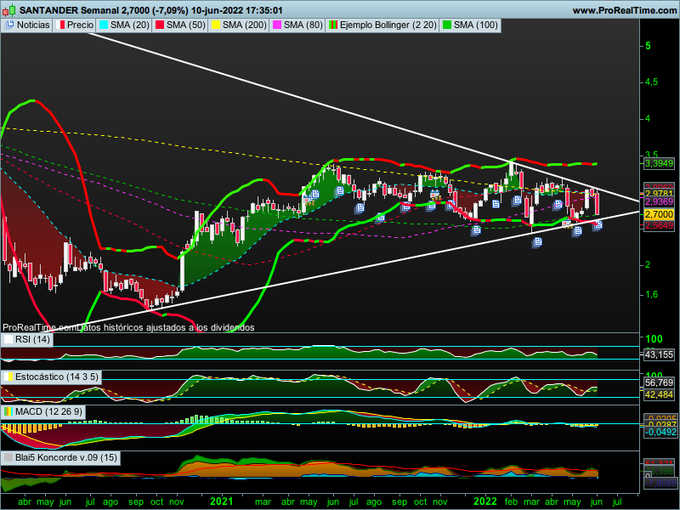Toggle the Noticias news legend item
680x510 pixels.
coord(28,25)
